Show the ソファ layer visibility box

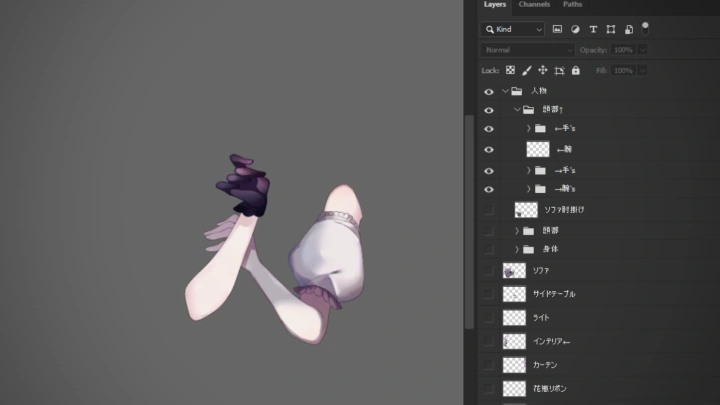pos(489,271)
